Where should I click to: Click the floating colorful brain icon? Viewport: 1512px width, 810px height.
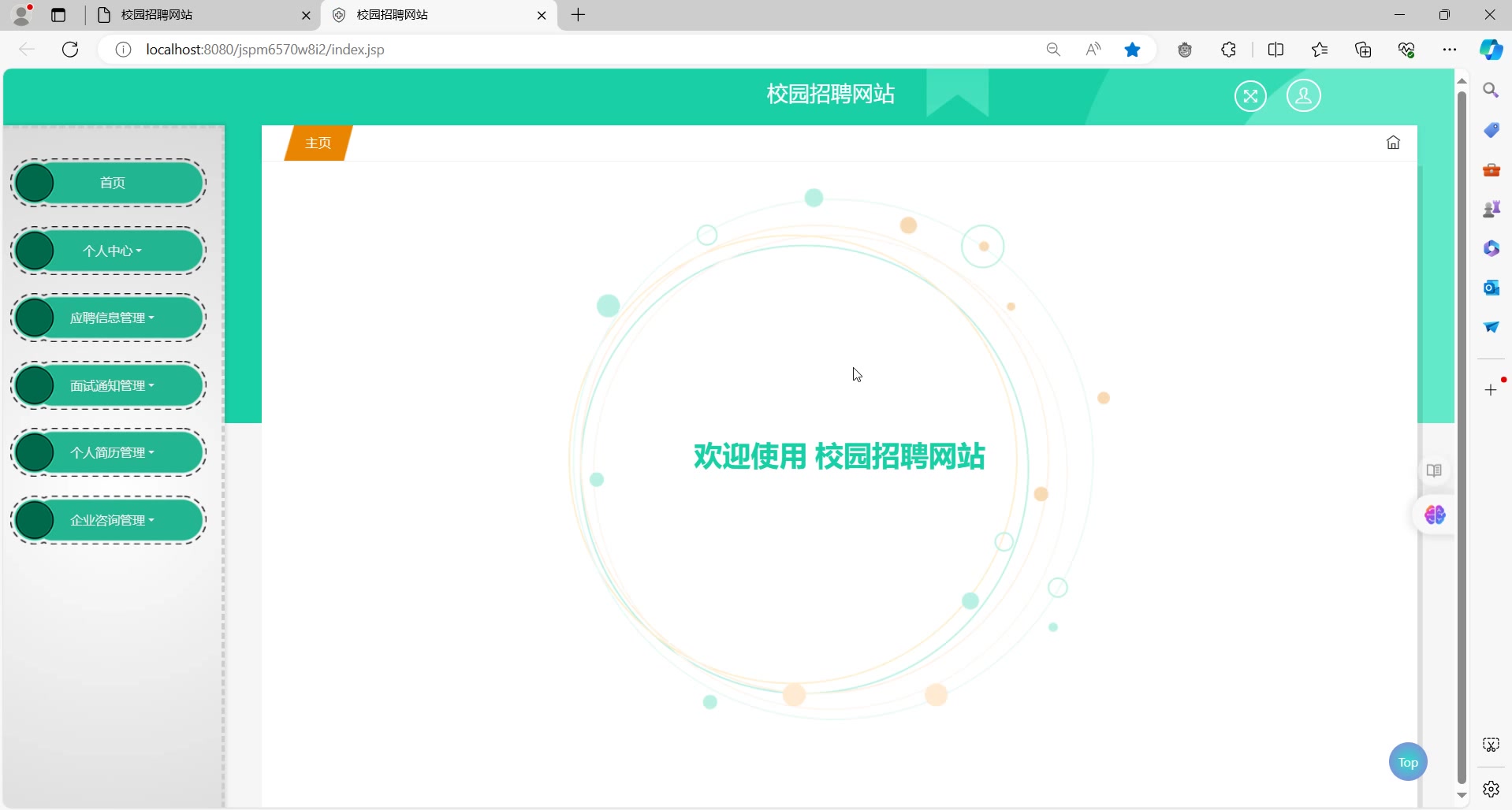pos(1435,515)
